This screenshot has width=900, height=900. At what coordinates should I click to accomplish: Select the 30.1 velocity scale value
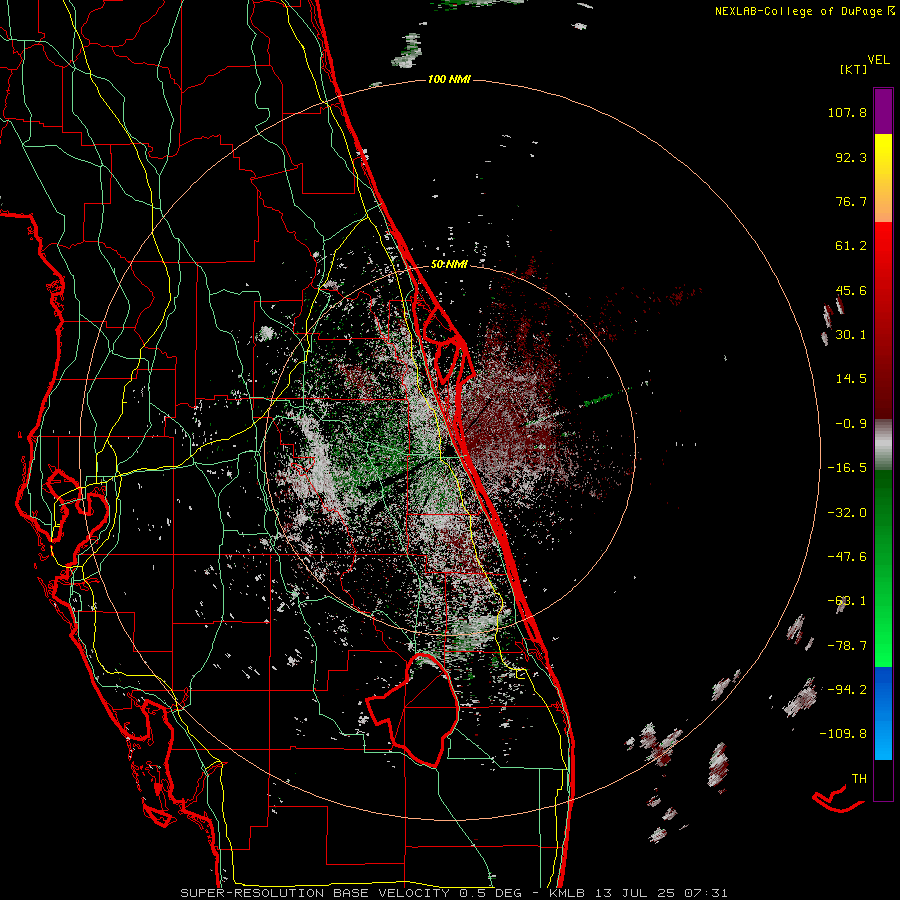pyautogui.click(x=851, y=335)
